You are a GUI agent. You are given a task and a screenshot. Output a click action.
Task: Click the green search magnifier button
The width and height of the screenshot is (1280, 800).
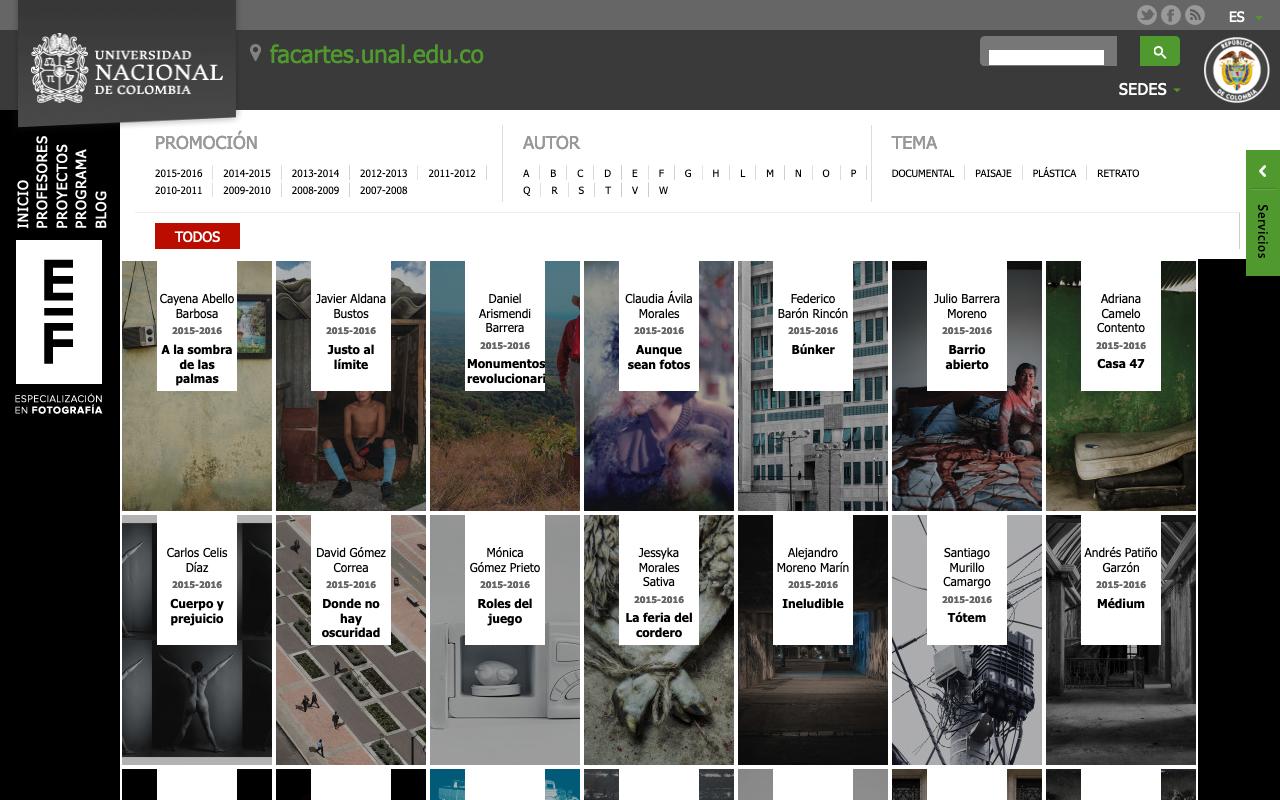[x=1160, y=51]
